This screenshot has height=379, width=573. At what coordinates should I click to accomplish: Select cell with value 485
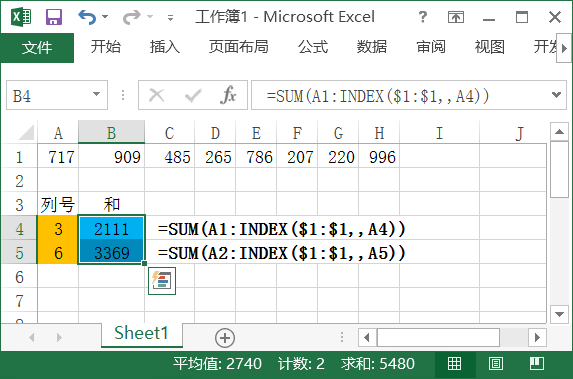point(170,157)
